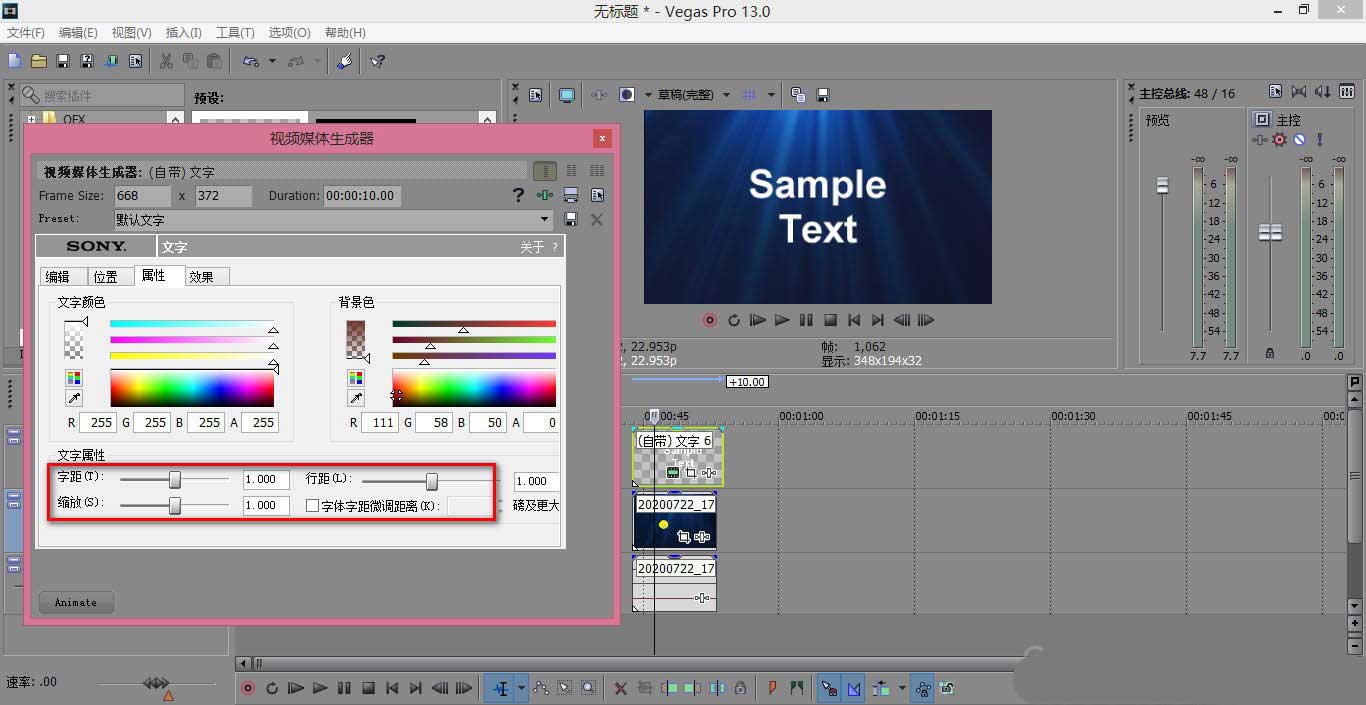Save the preview snapshot to file

[x=823, y=95]
